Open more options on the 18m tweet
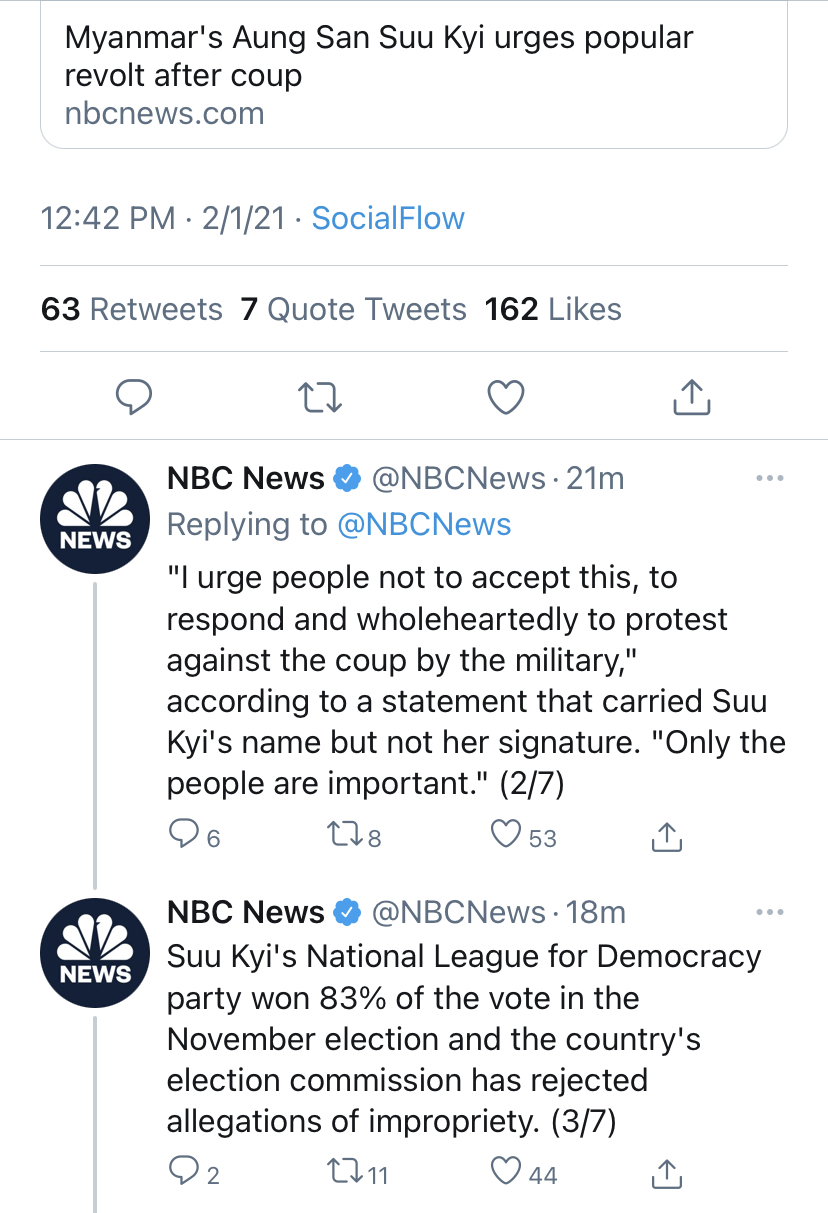Viewport: 828px width, 1213px height. pyautogui.click(x=769, y=913)
